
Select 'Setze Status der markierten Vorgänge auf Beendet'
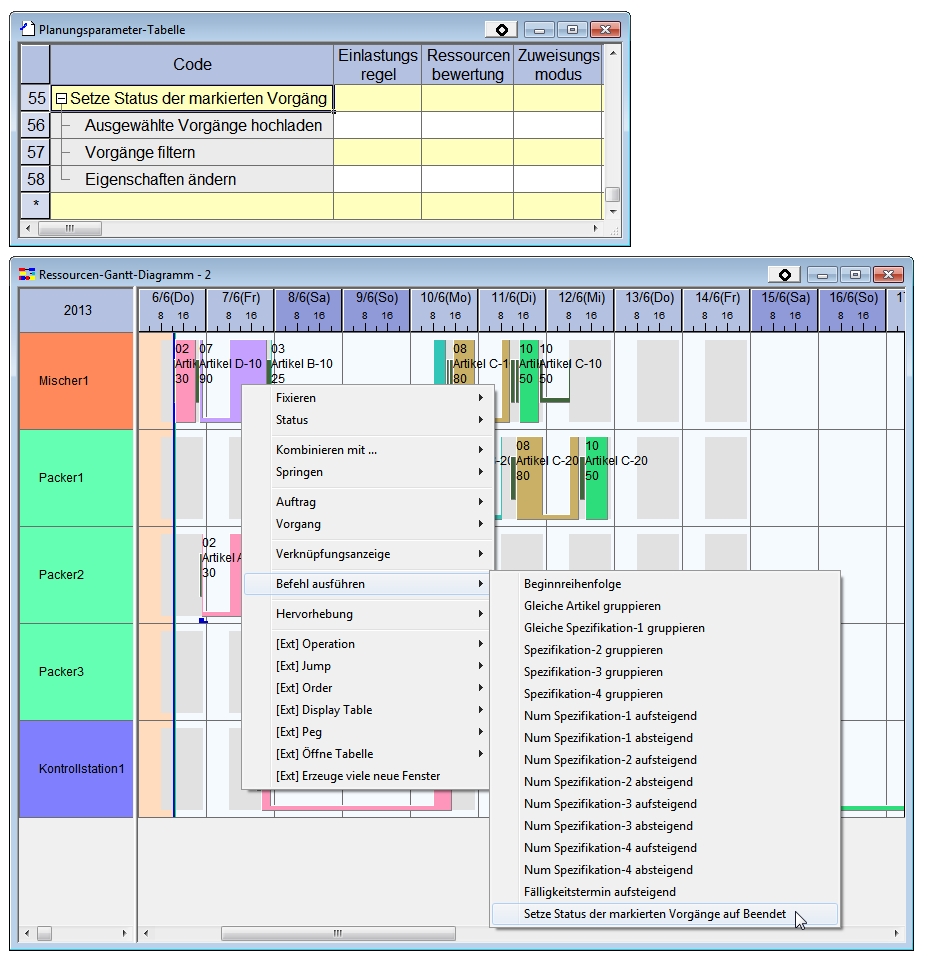pyautogui.click(x=654, y=914)
